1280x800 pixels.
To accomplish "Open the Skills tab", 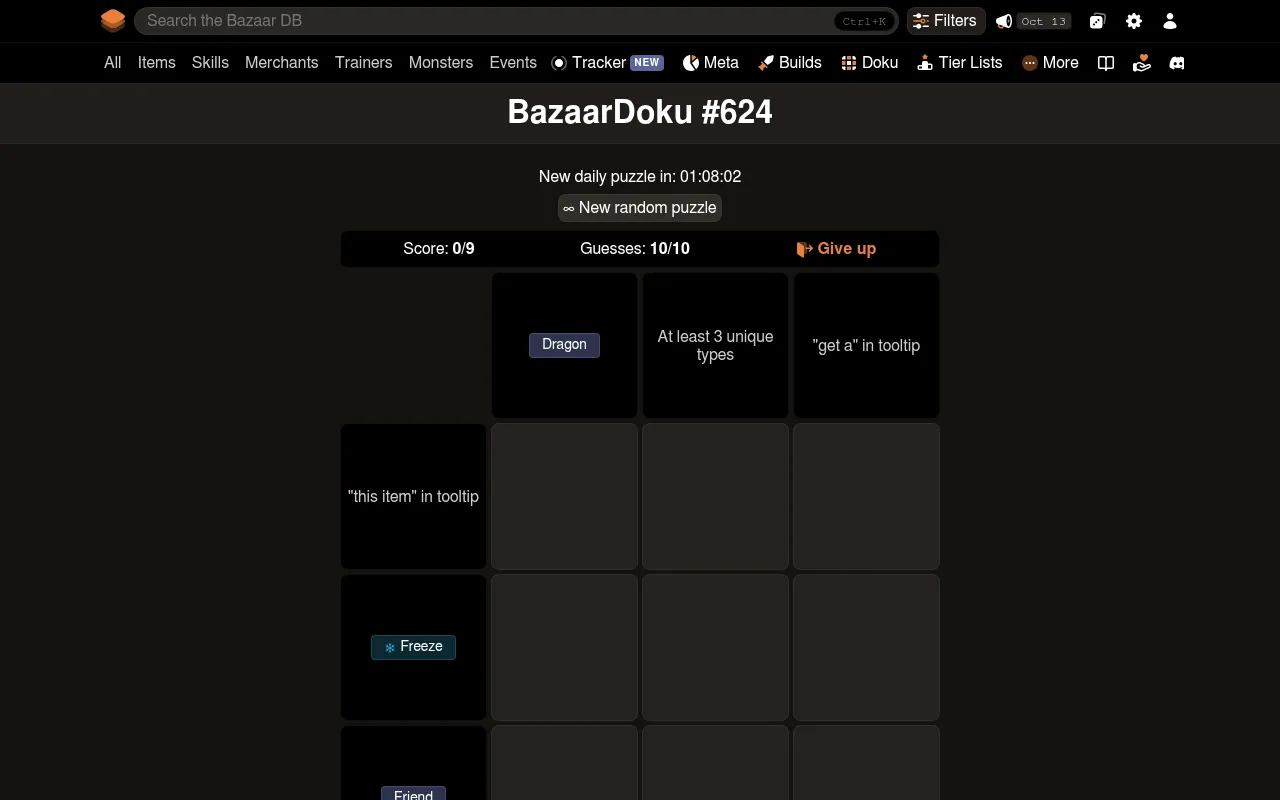I will tap(210, 62).
